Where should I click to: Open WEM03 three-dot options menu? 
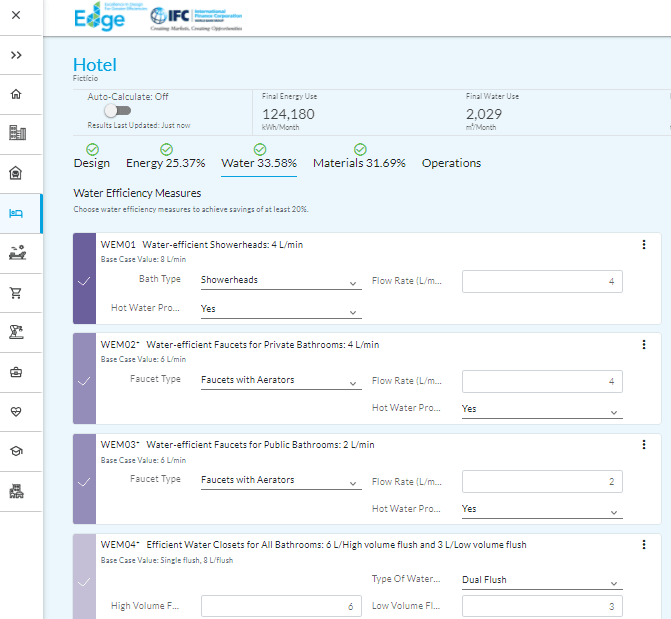click(644, 445)
